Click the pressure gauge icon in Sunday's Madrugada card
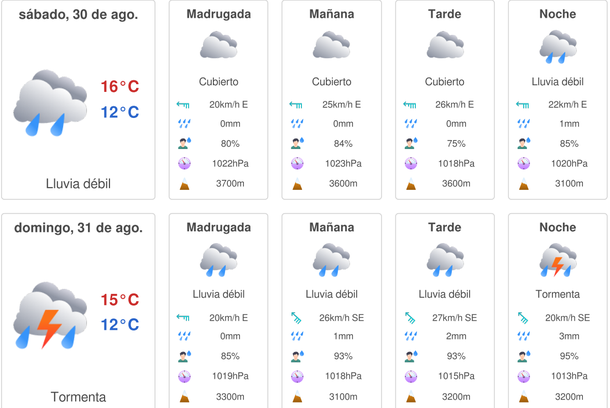Viewport: 610px width, 408px height. tap(184, 376)
